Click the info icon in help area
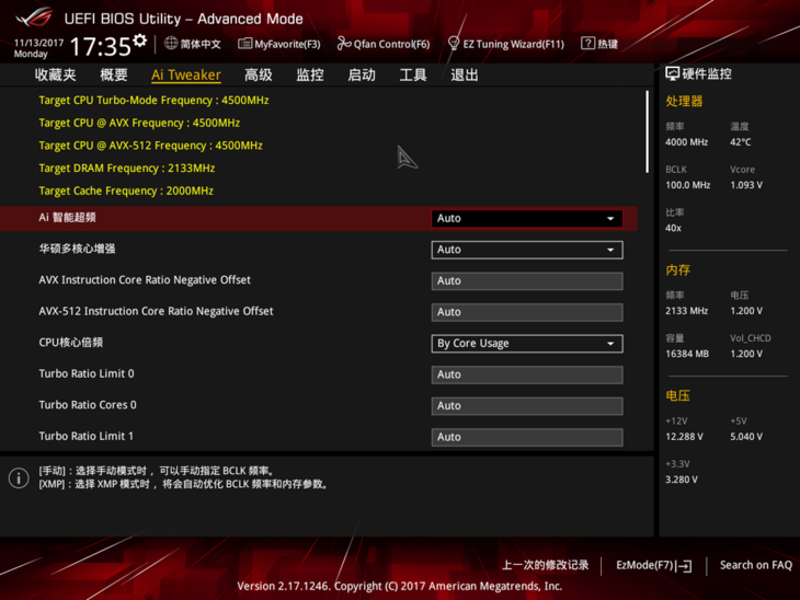The height and width of the screenshot is (600, 800). (x=19, y=478)
